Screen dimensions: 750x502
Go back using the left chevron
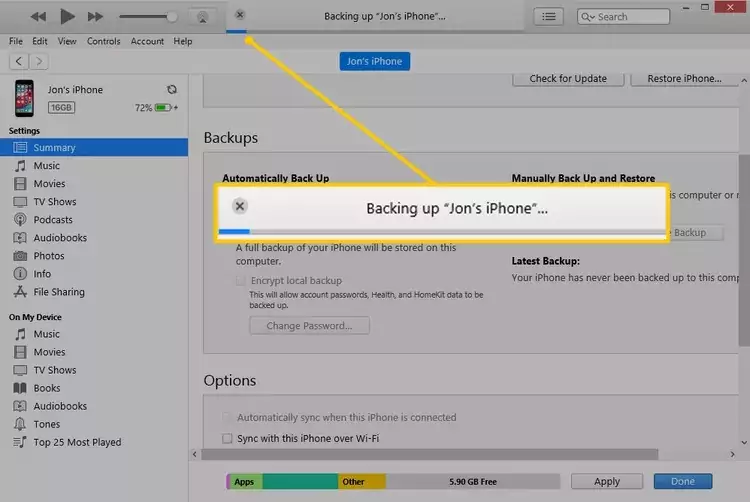point(18,62)
